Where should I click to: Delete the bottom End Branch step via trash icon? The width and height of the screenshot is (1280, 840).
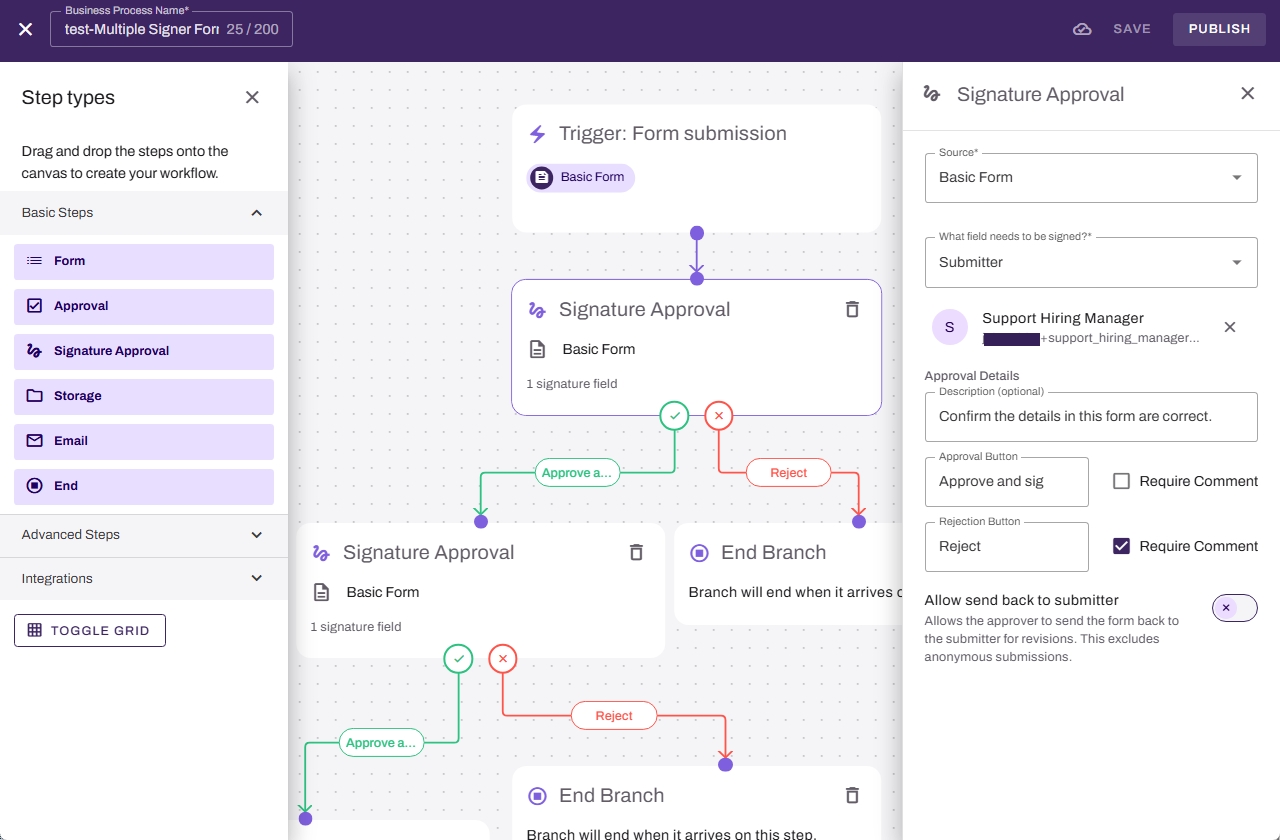click(852, 795)
